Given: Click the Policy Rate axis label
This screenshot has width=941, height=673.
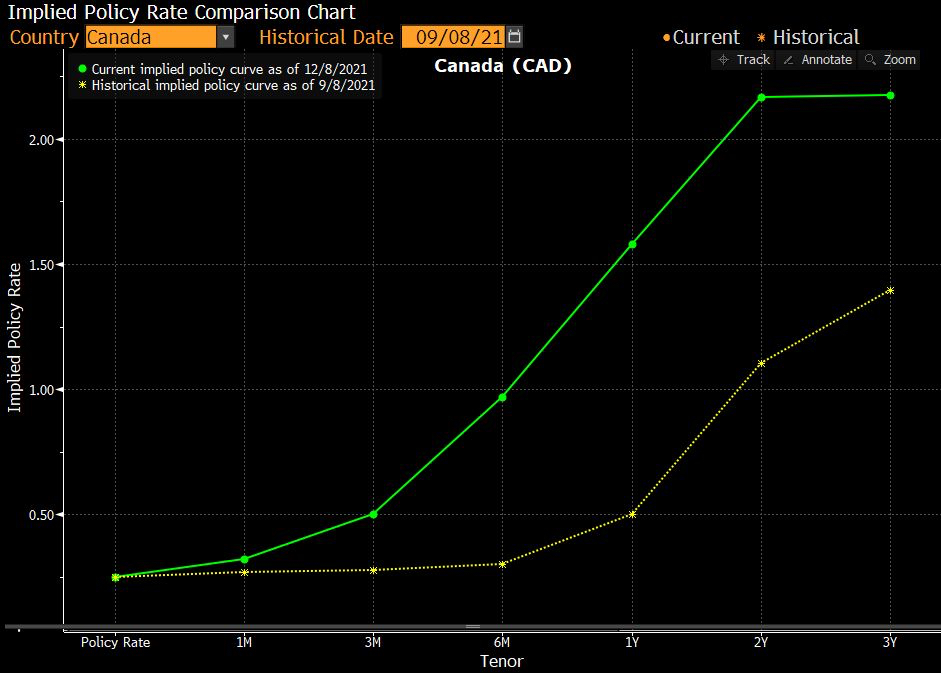Looking at the screenshot, I should [115, 642].
